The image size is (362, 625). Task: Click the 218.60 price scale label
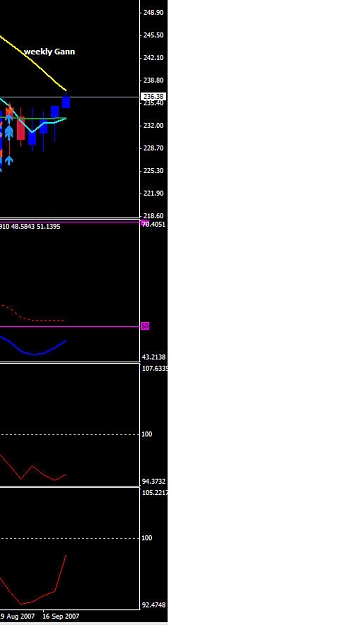pos(153,216)
